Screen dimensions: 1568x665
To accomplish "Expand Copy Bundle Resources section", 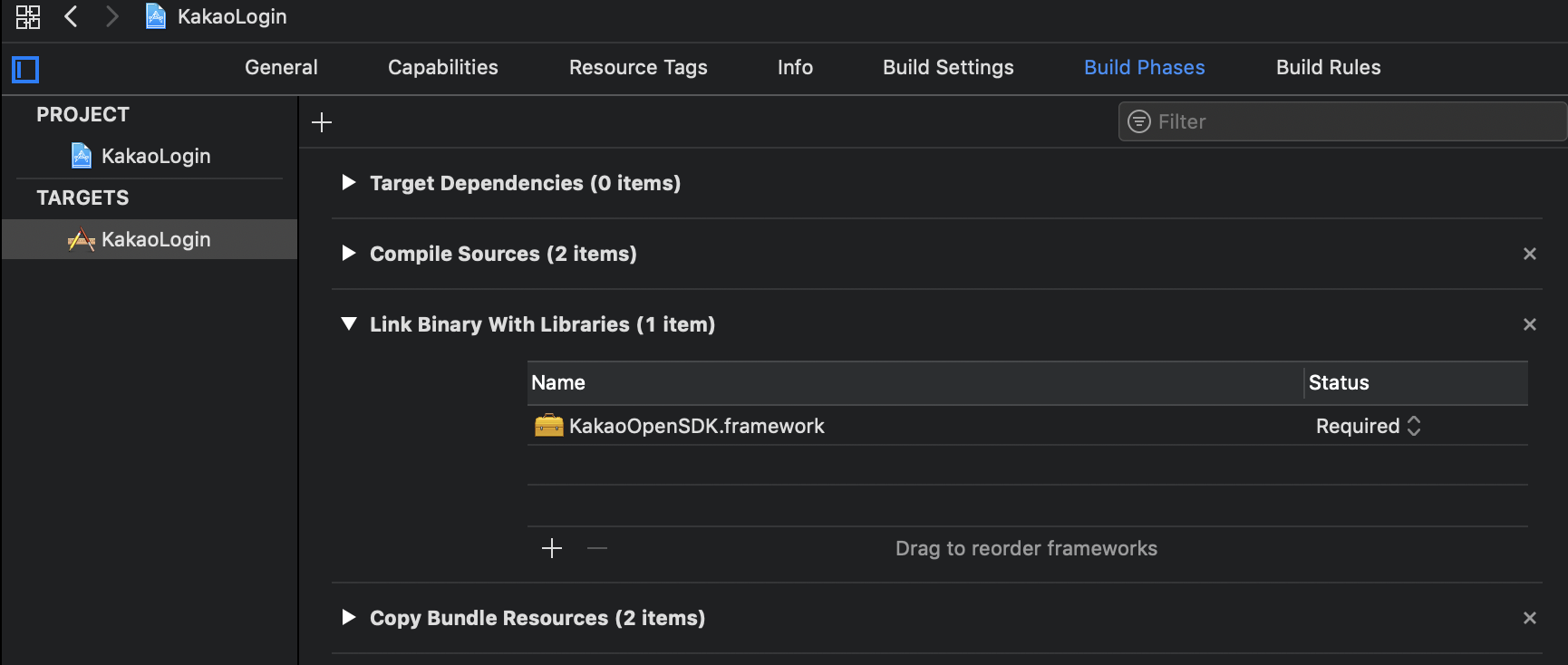I will (x=349, y=617).
